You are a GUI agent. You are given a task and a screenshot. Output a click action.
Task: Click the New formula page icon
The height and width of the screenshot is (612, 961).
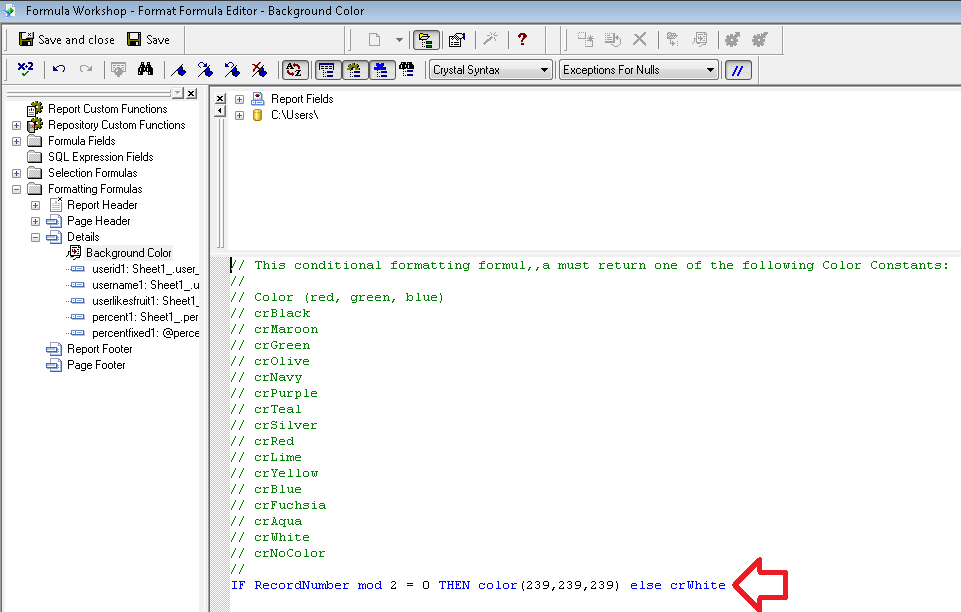374,40
